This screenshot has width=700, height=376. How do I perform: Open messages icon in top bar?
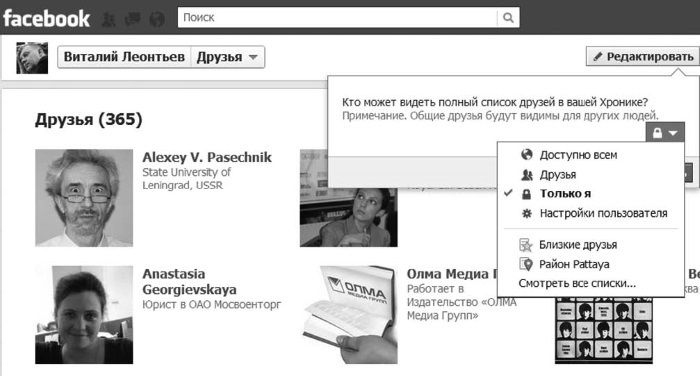(133, 19)
